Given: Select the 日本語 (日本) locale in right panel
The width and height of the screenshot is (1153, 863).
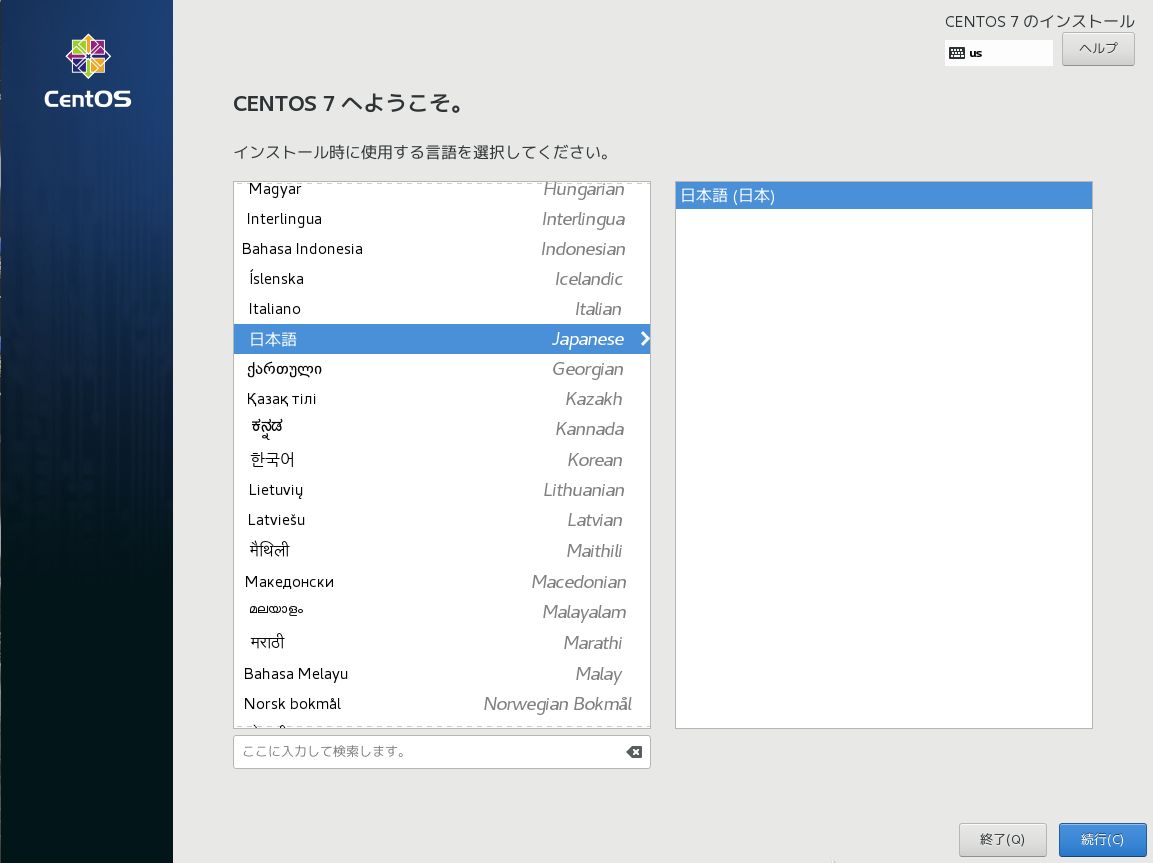Looking at the screenshot, I should click(x=883, y=195).
